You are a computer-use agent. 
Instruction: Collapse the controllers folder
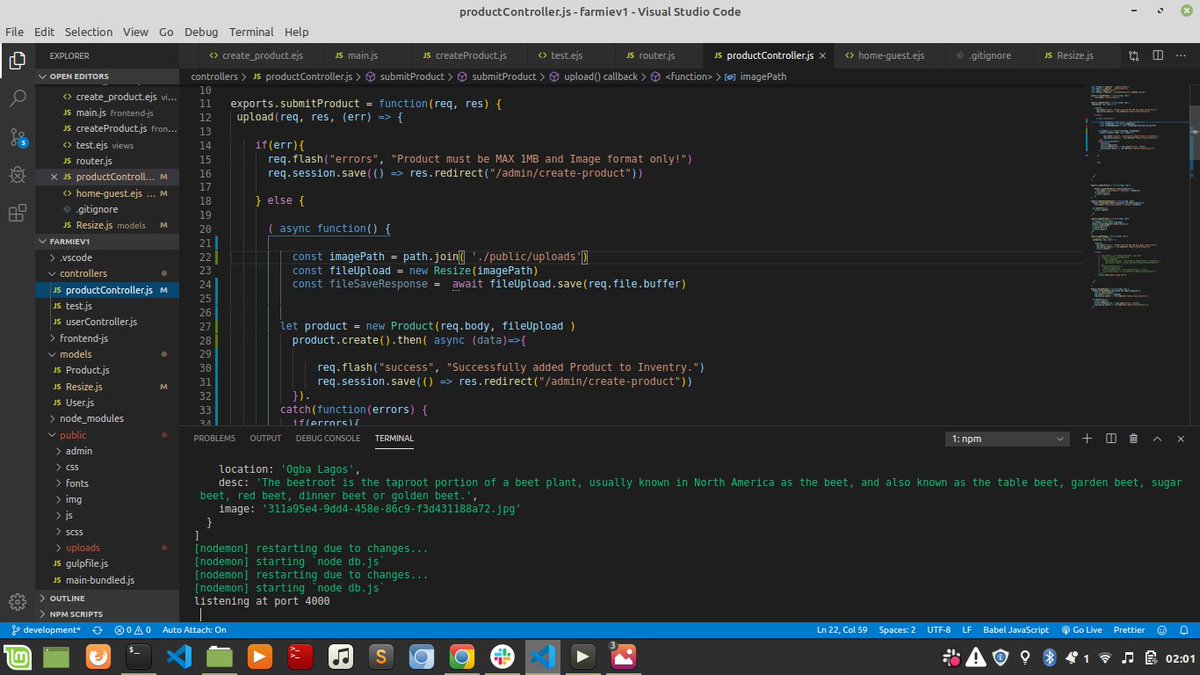pos(83,273)
